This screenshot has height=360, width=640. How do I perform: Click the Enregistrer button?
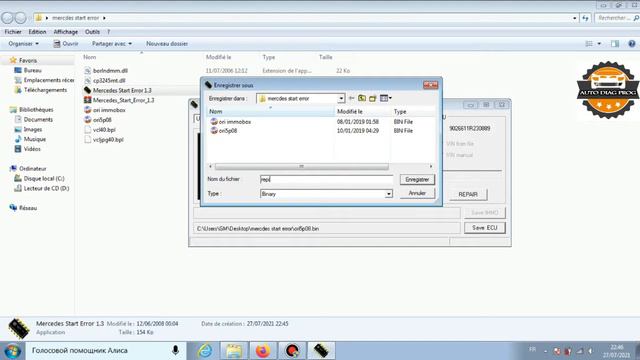tap(417, 180)
